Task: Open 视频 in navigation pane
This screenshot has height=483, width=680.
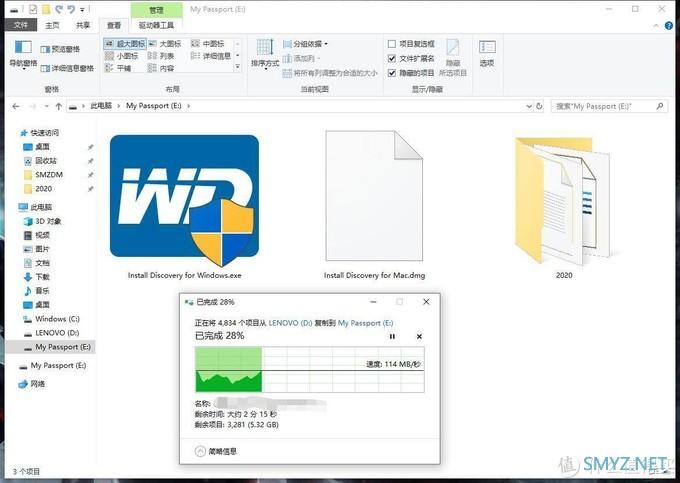Action: [42, 235]
